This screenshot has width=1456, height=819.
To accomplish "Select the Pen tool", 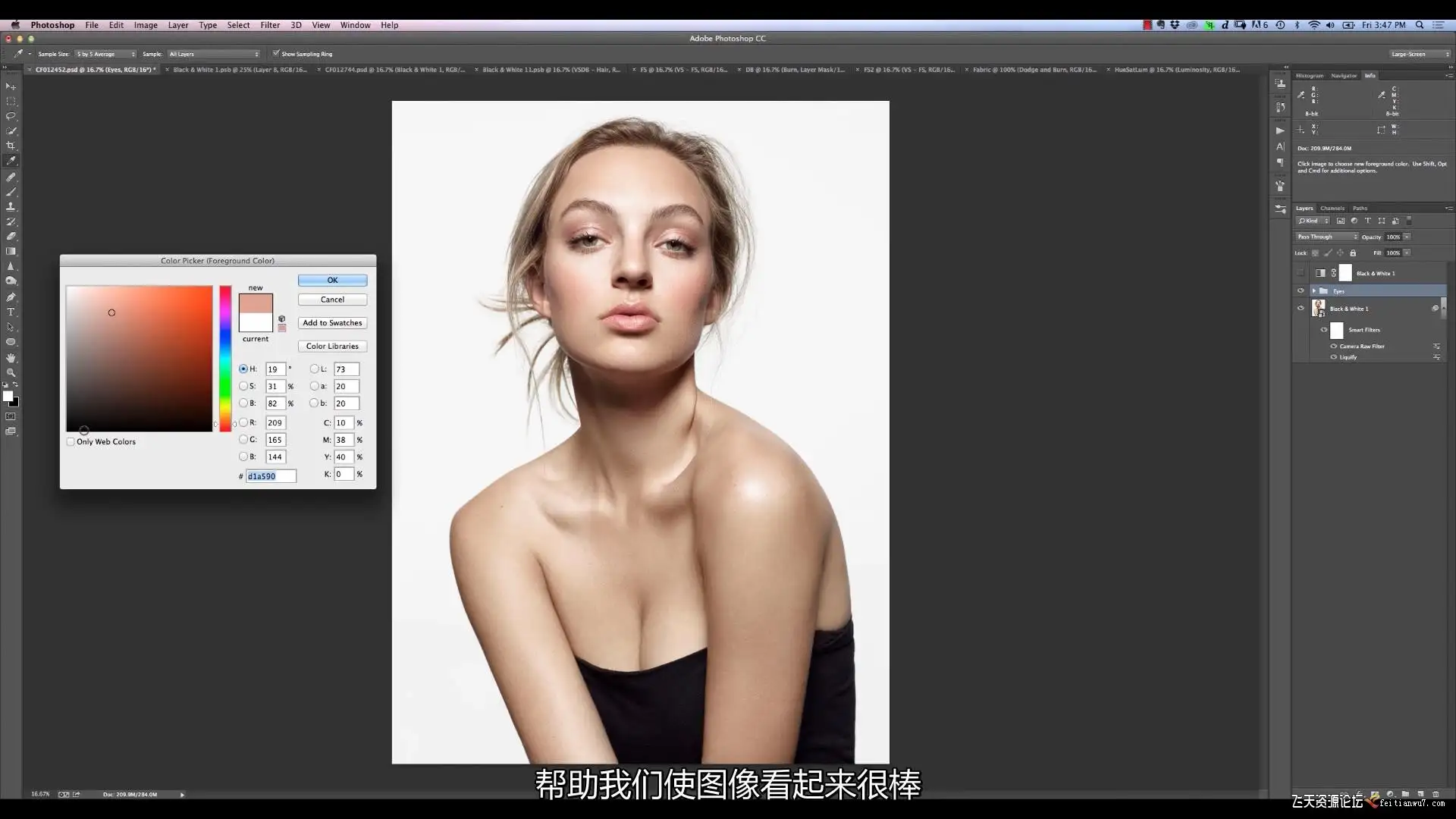I will 11,297.
